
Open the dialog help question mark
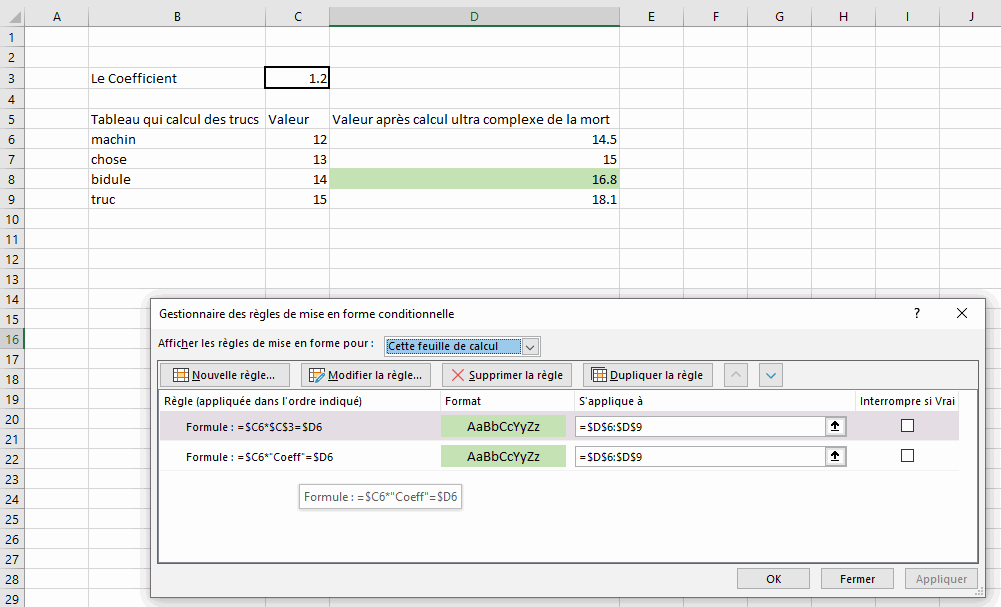point(916,313)
